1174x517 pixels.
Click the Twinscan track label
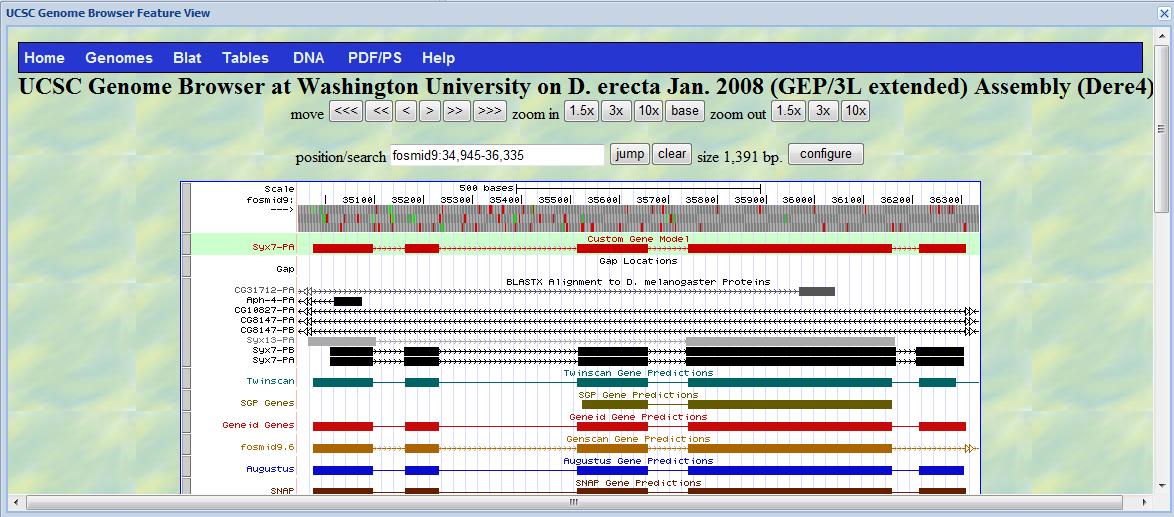271,381
